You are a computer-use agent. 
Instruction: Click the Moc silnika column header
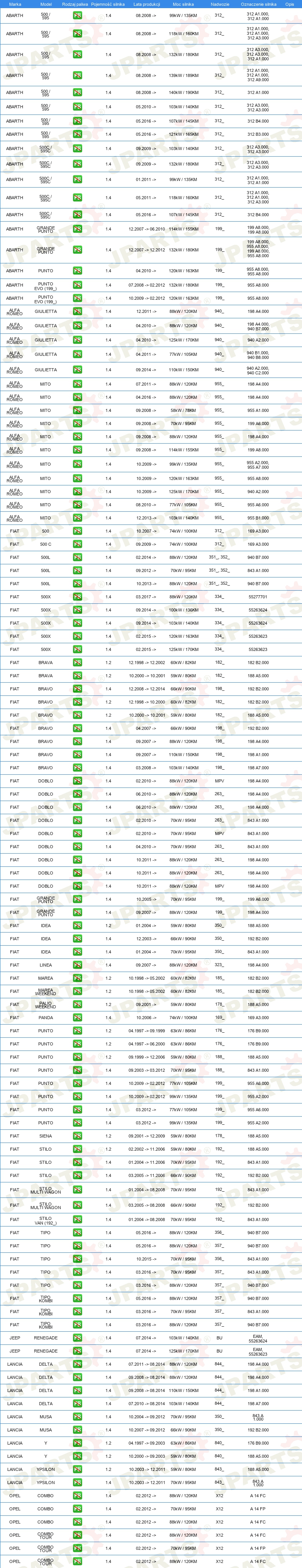pyautogui.click(x=183, y=4)
